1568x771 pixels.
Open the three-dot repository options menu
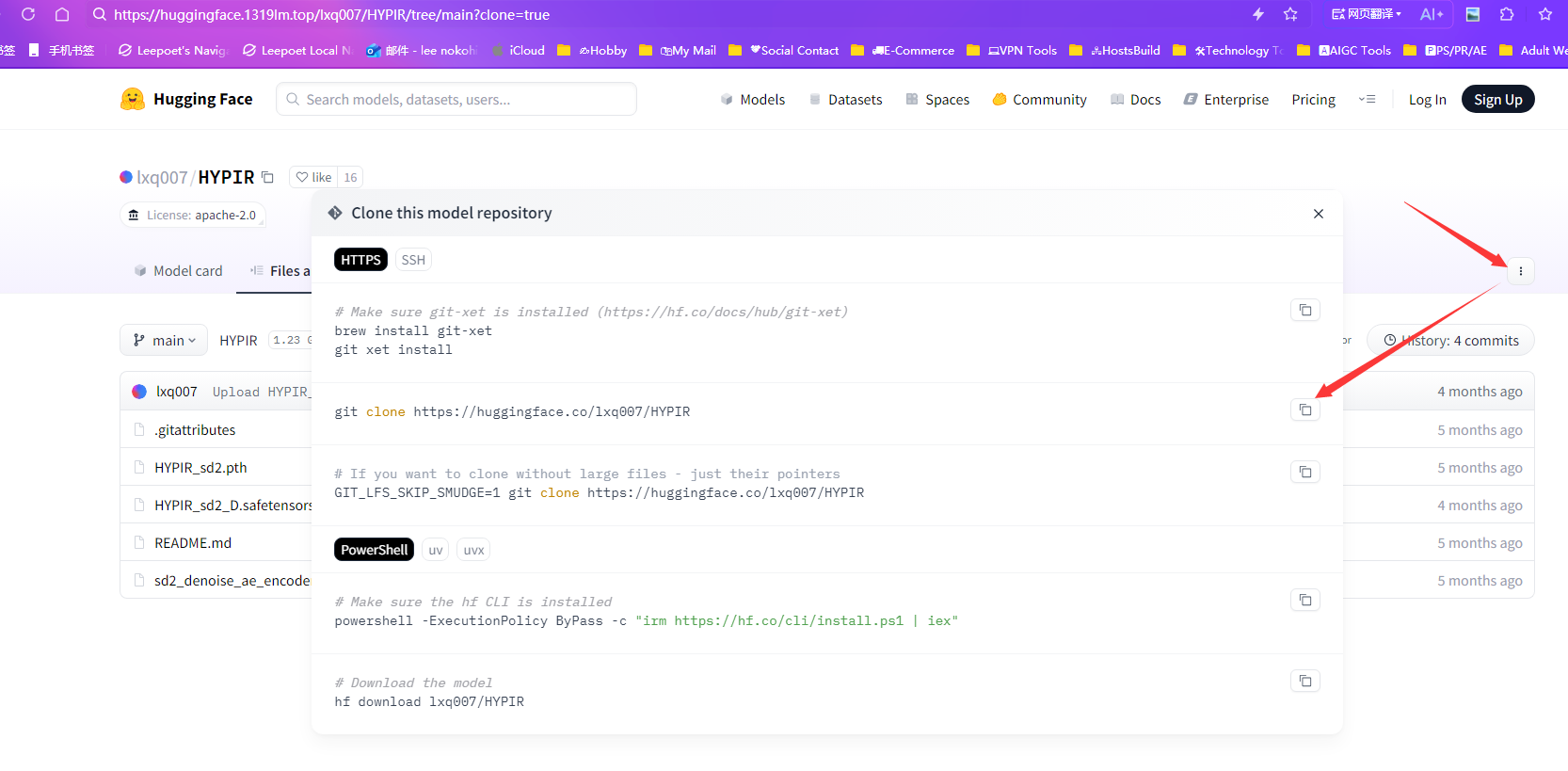click(x=1520, y=271)
